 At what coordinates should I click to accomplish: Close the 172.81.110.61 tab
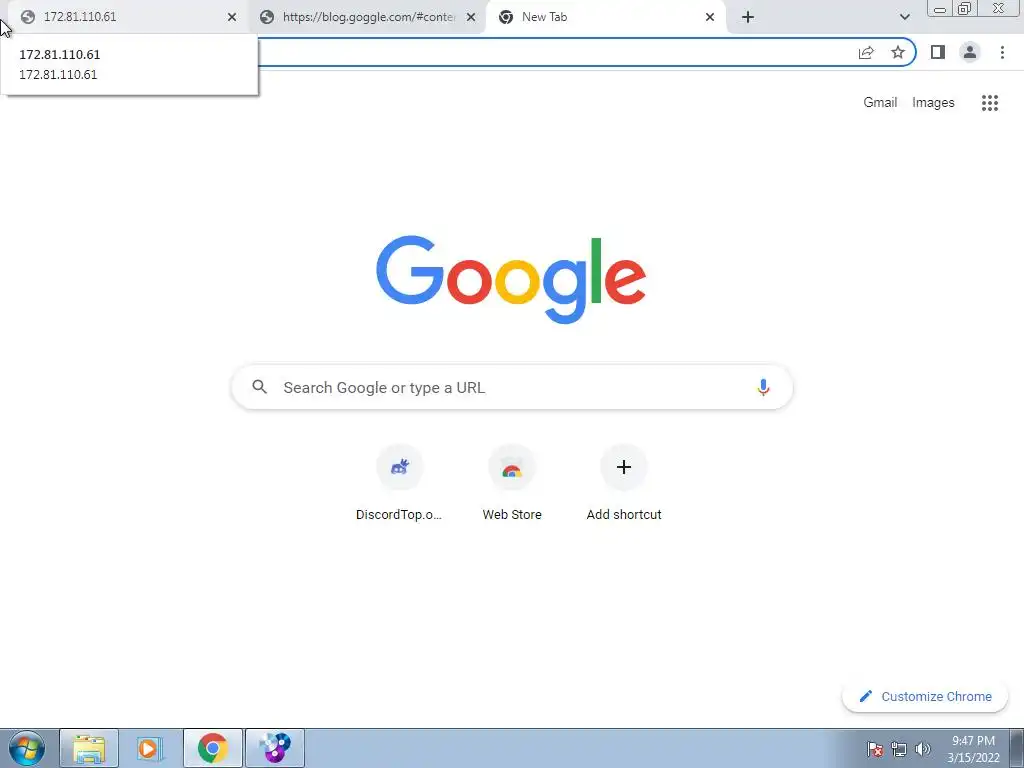[x=232, y=17]
